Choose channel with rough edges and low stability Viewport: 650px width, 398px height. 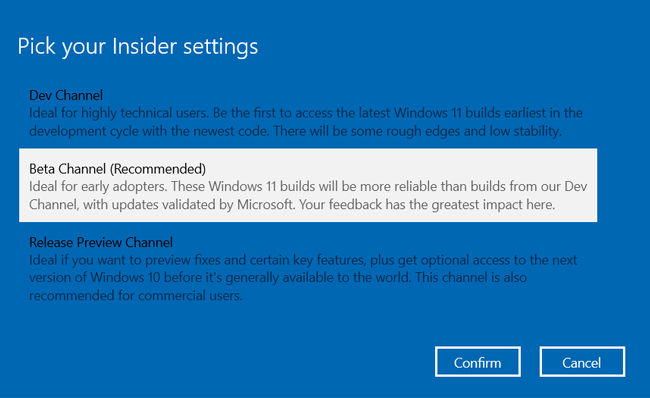click(308, 113)
